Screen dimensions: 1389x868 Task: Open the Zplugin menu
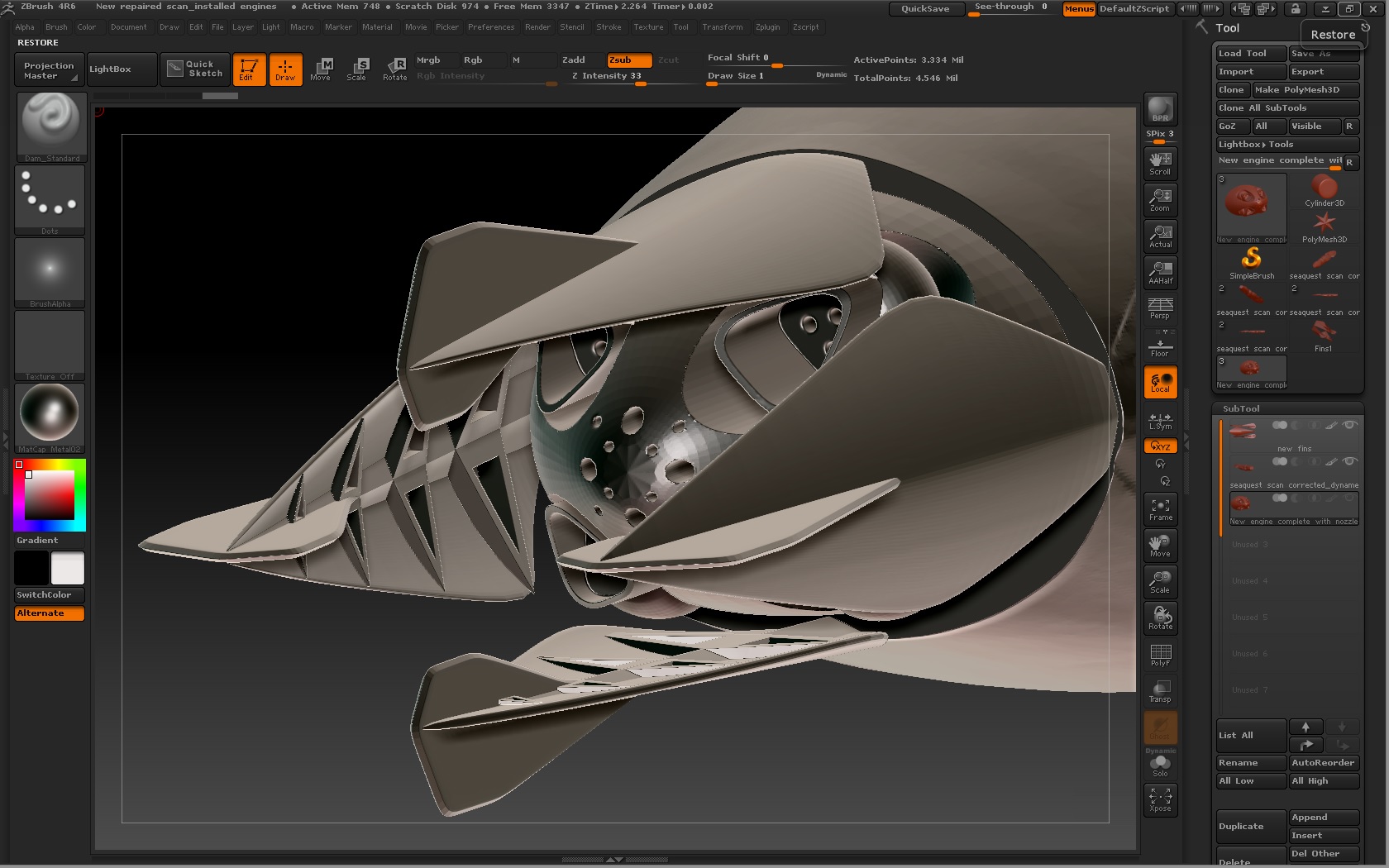pos(766,27)
